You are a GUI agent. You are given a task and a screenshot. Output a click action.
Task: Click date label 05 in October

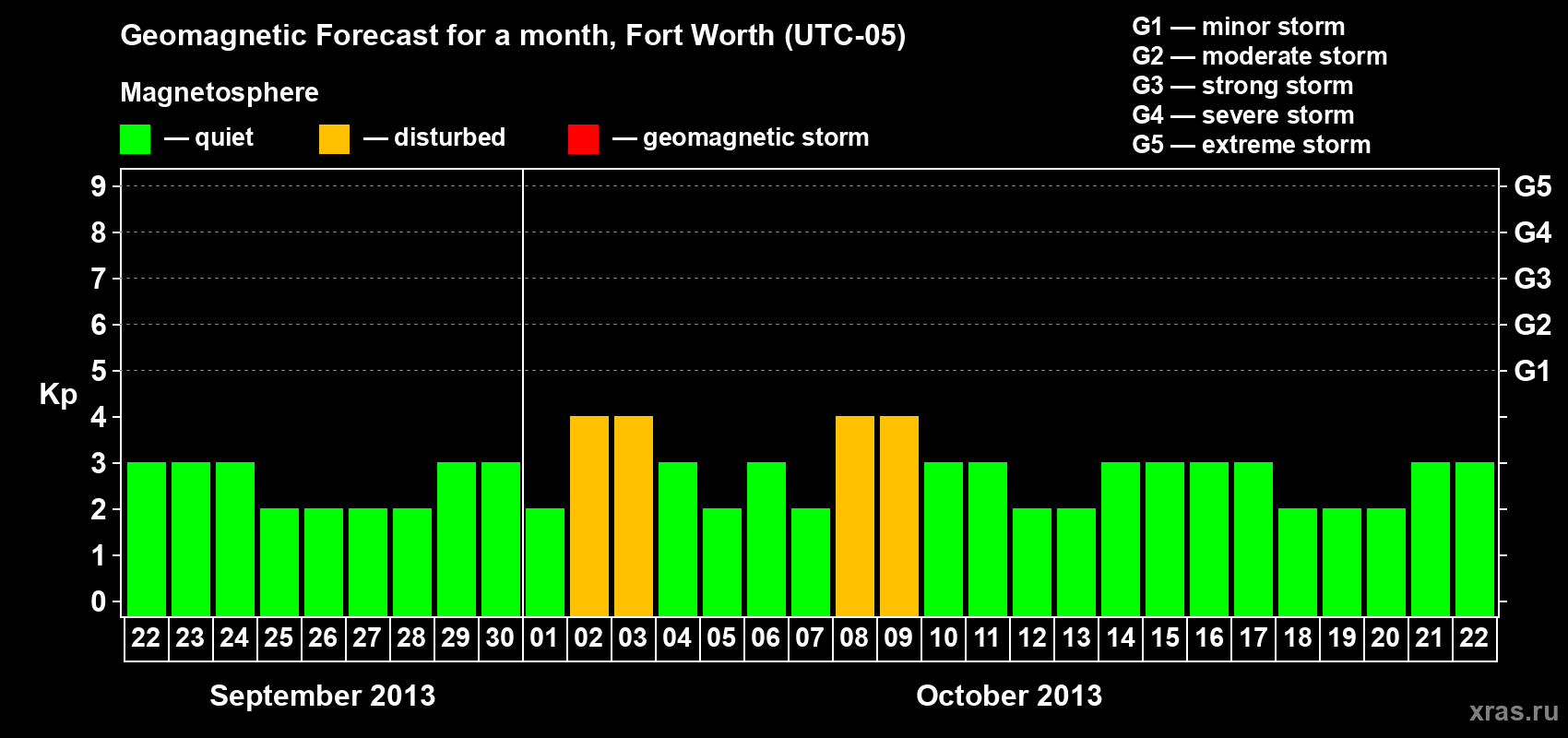click(x=721, y=638)
